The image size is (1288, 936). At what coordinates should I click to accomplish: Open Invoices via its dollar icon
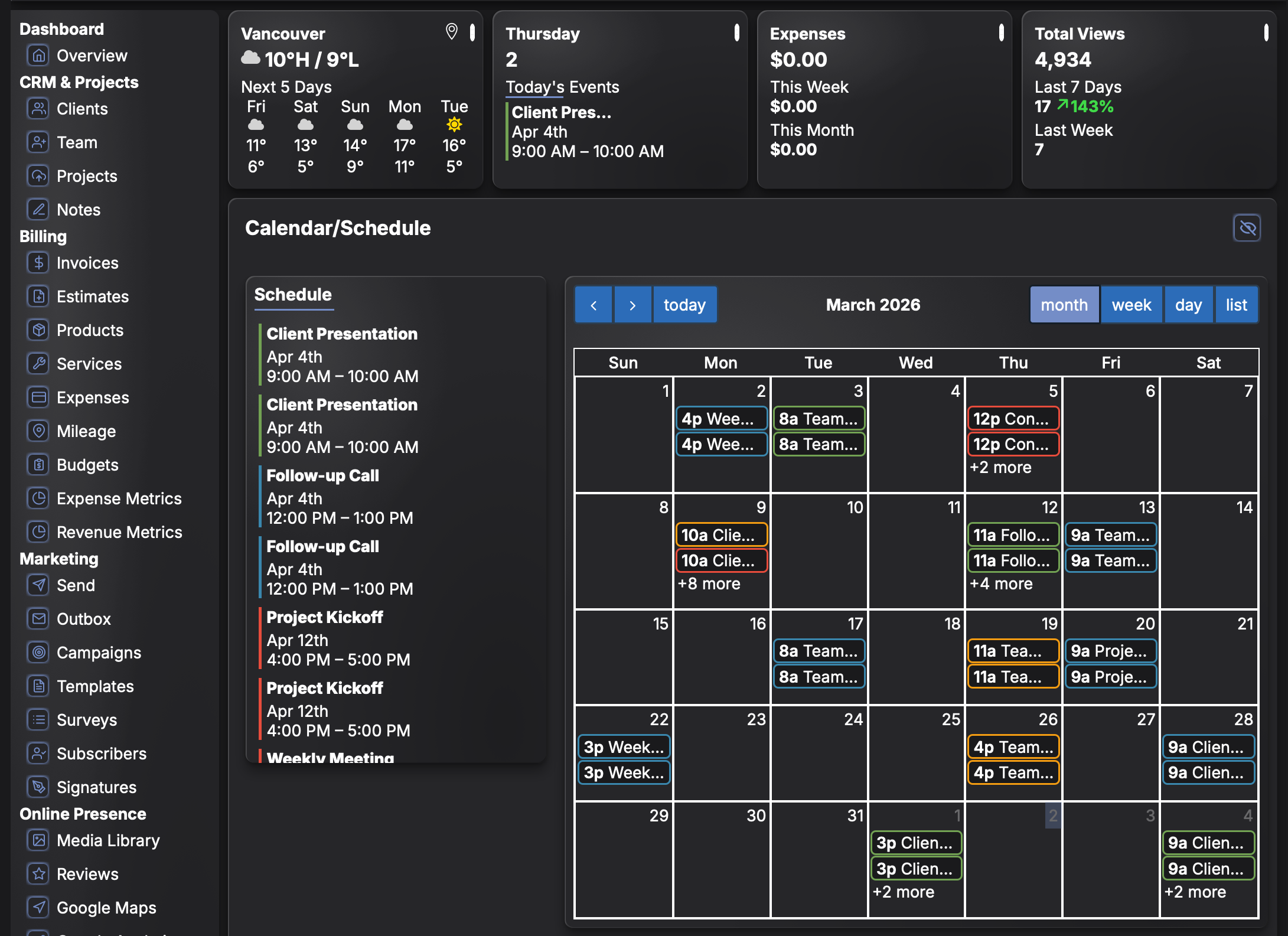click(38, 263)
